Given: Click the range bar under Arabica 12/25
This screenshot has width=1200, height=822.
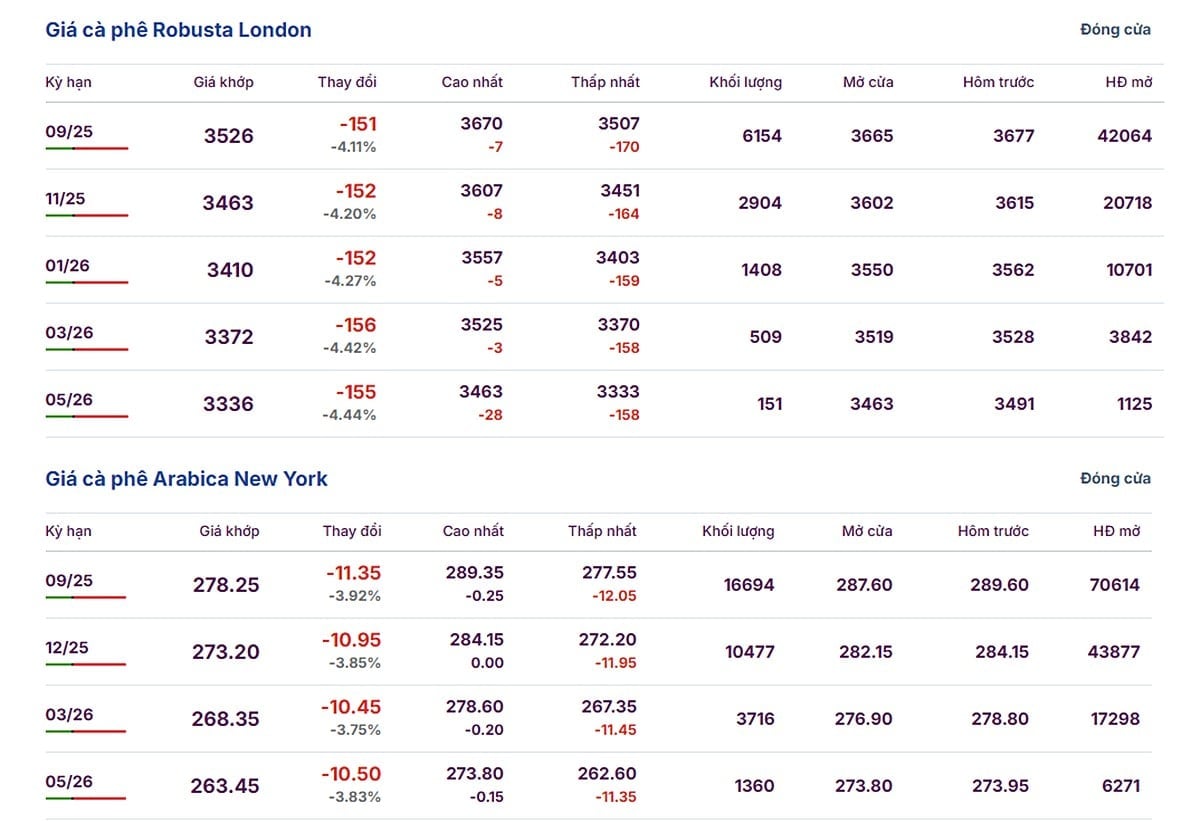Looking at the screenshot, I should pyautogui.click(x=86, y=664).
